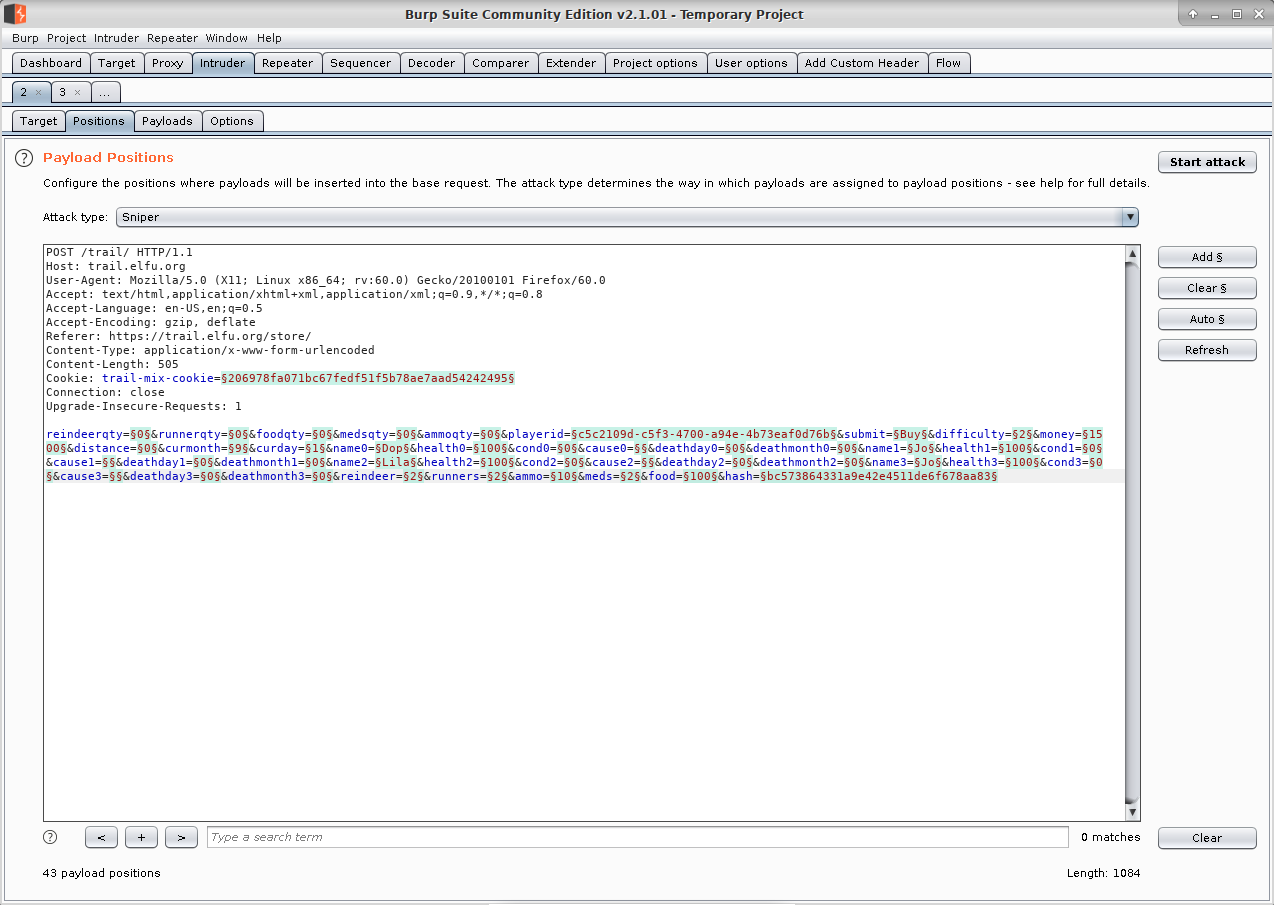Click the 'Content-Length: 505' line
The image size is (1274, 905).
pyautogui.click(x=112, y=364)
